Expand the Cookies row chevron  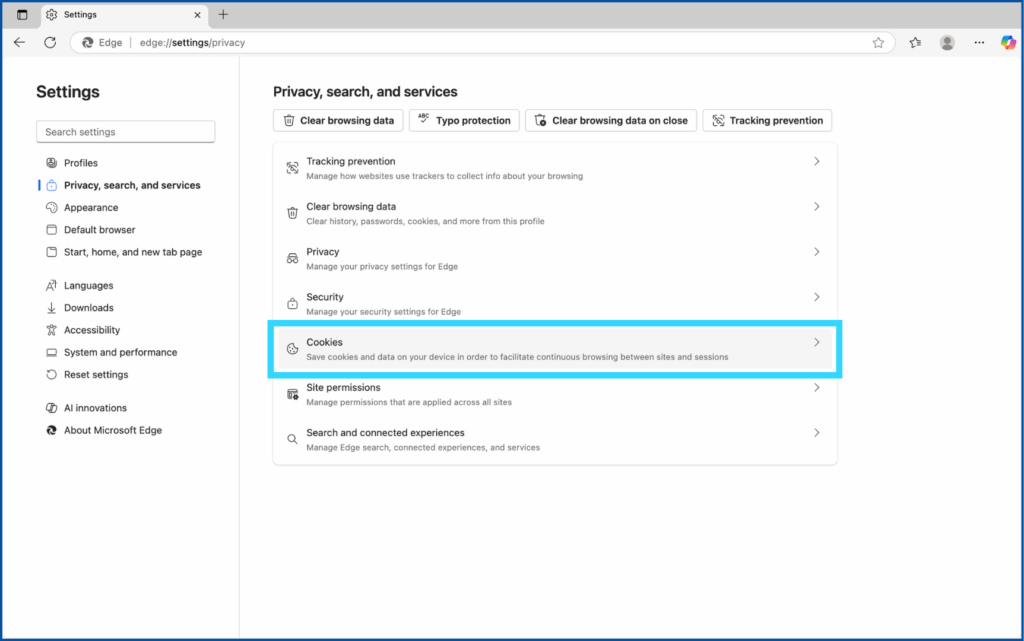pyautogui.click(x=816, y=342)
